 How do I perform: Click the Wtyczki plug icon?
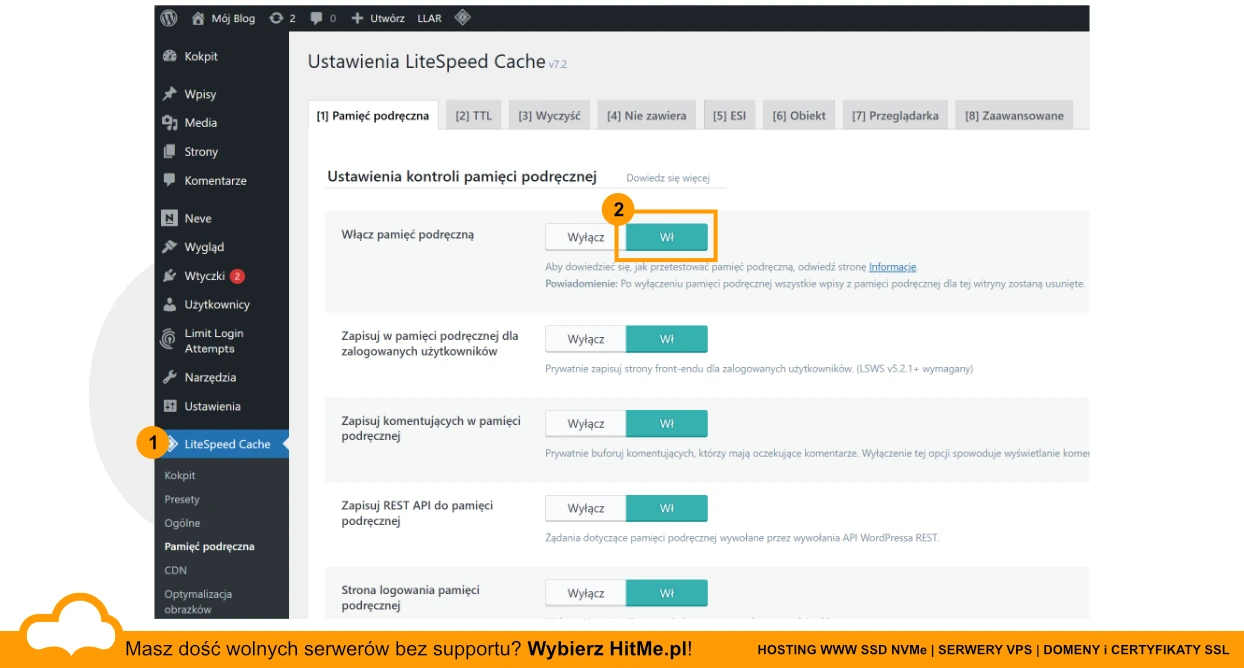tap(170, 276)
